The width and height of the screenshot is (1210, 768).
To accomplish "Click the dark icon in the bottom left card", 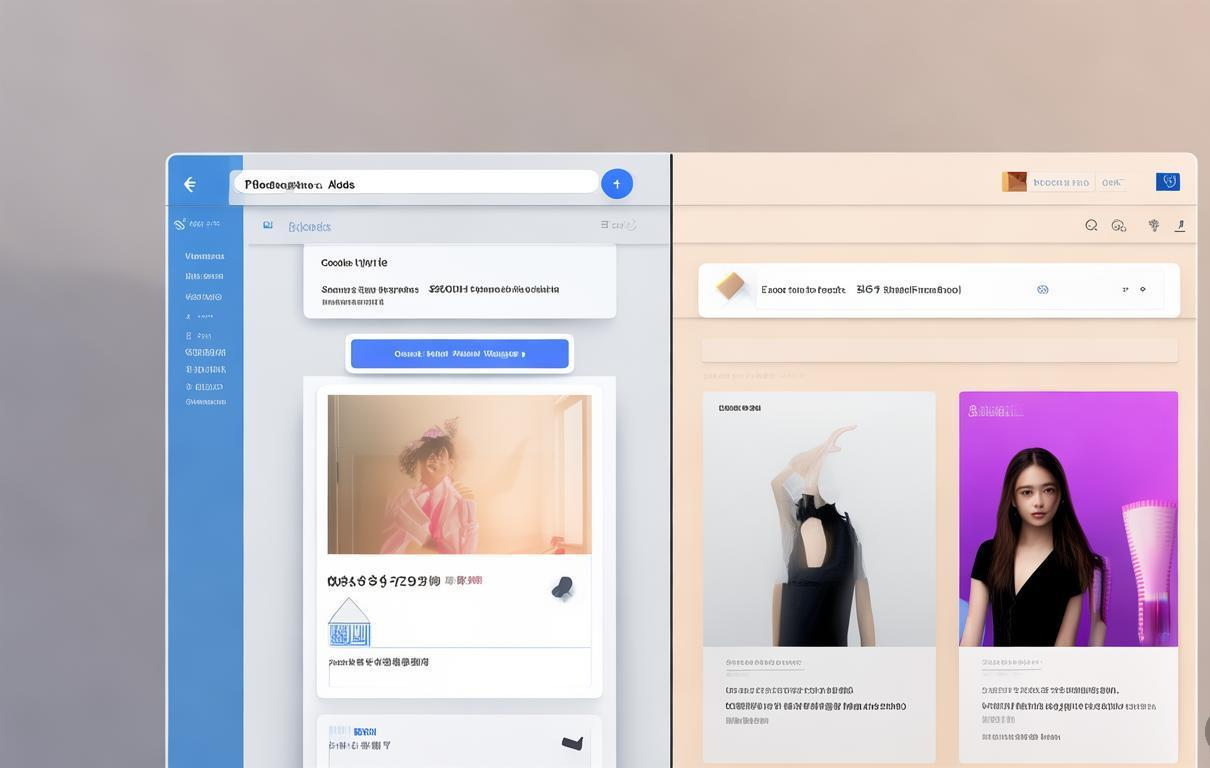I will (572, 743).
